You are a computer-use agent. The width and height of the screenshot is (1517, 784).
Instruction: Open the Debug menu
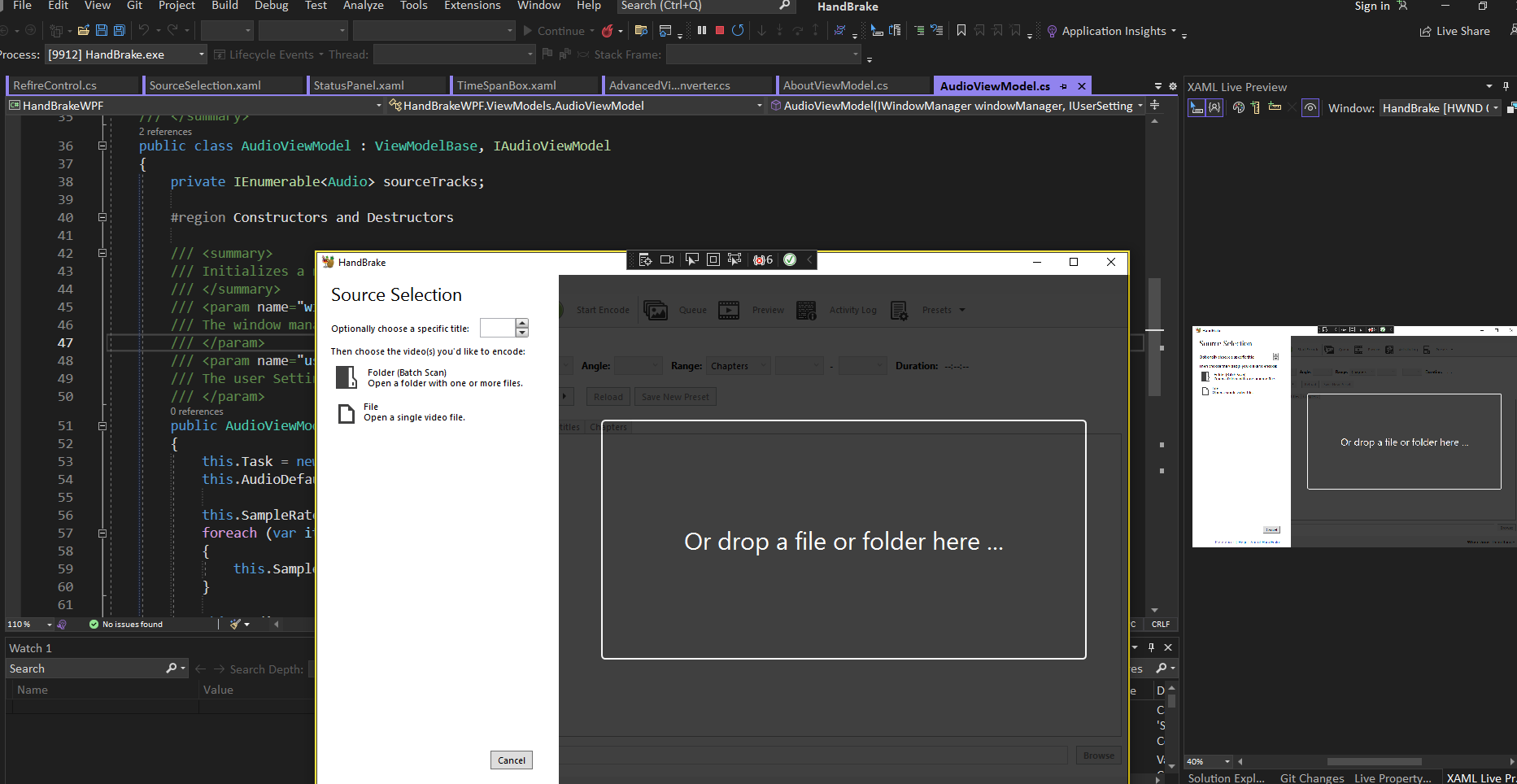(271, 6)
